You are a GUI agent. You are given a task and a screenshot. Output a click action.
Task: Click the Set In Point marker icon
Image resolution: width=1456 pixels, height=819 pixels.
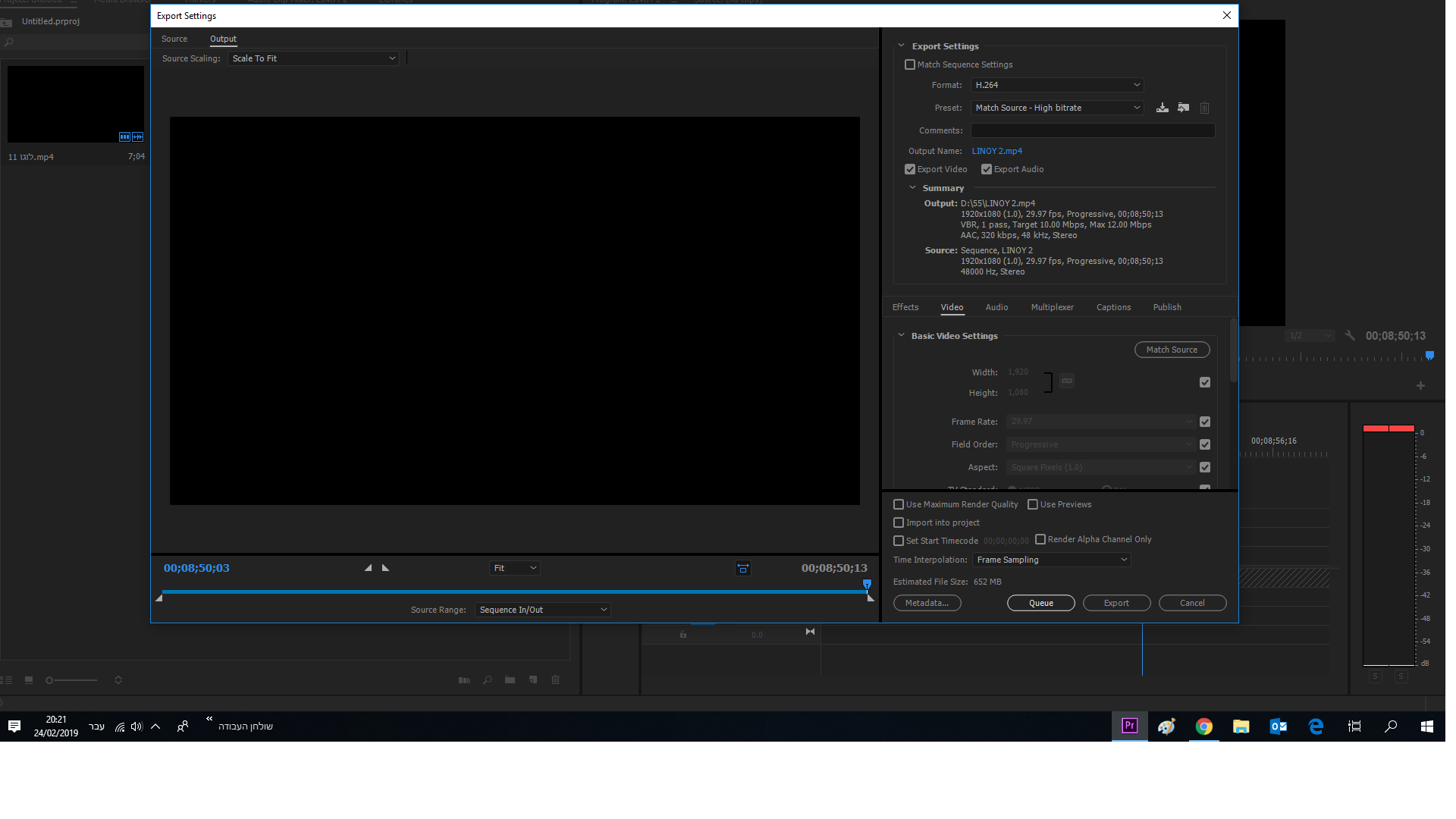[369, 568]
